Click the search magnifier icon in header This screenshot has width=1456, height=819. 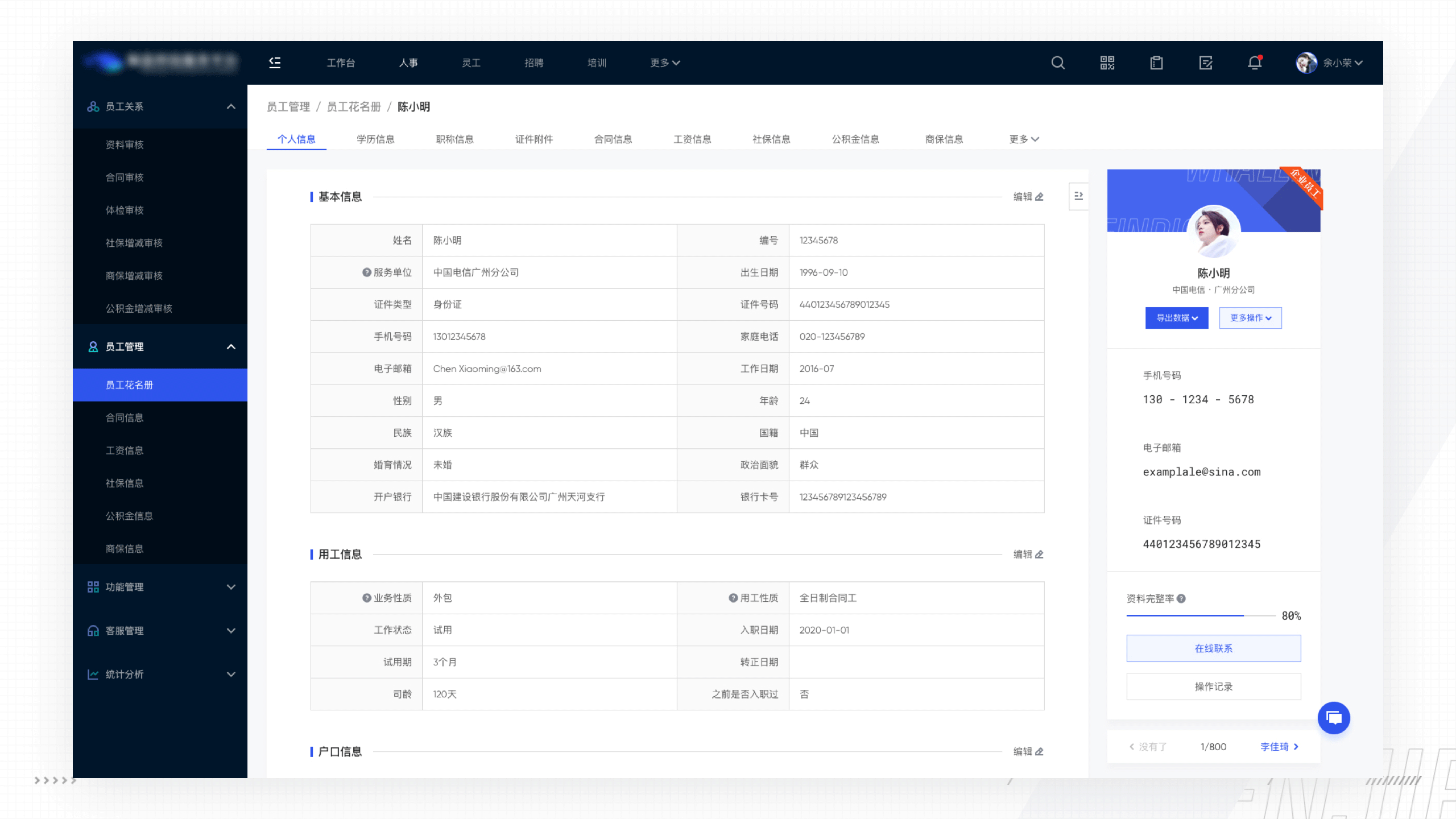click(x=1058, y=63)
